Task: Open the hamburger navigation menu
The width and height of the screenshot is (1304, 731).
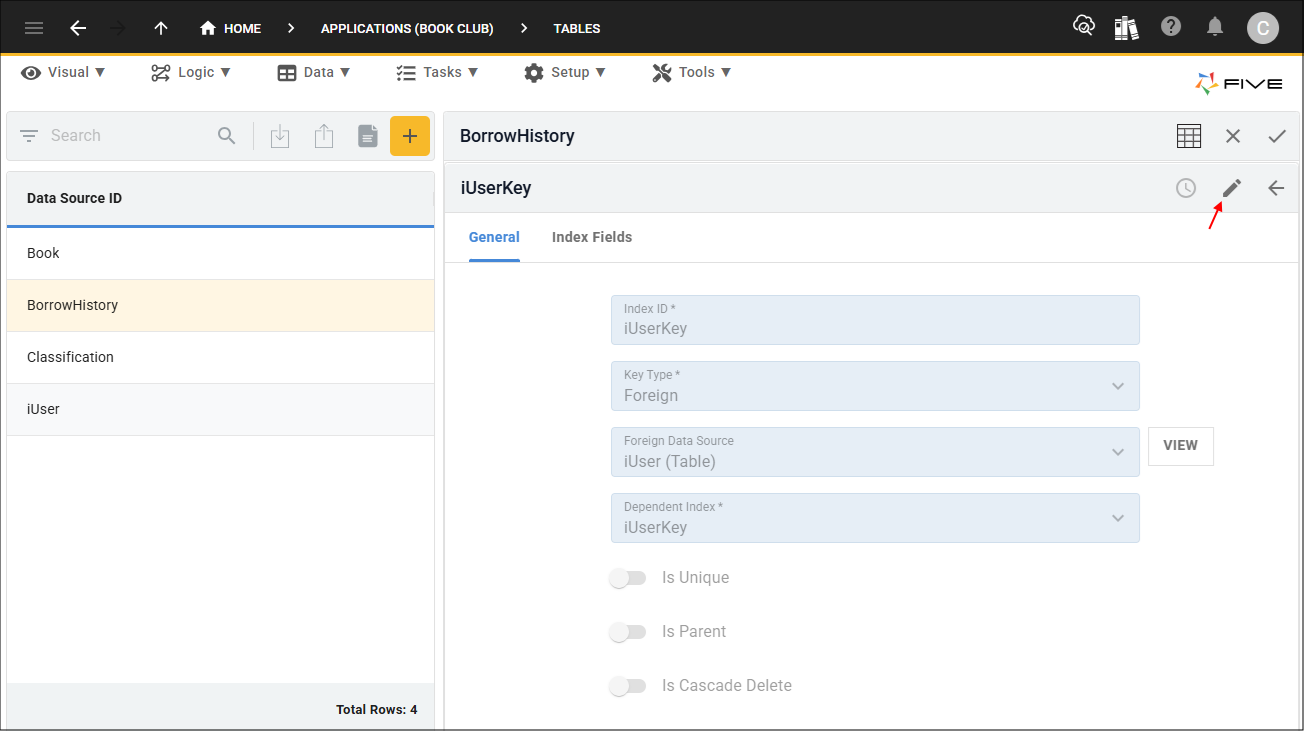Action: pyautogui.click(x=34, y=28)
